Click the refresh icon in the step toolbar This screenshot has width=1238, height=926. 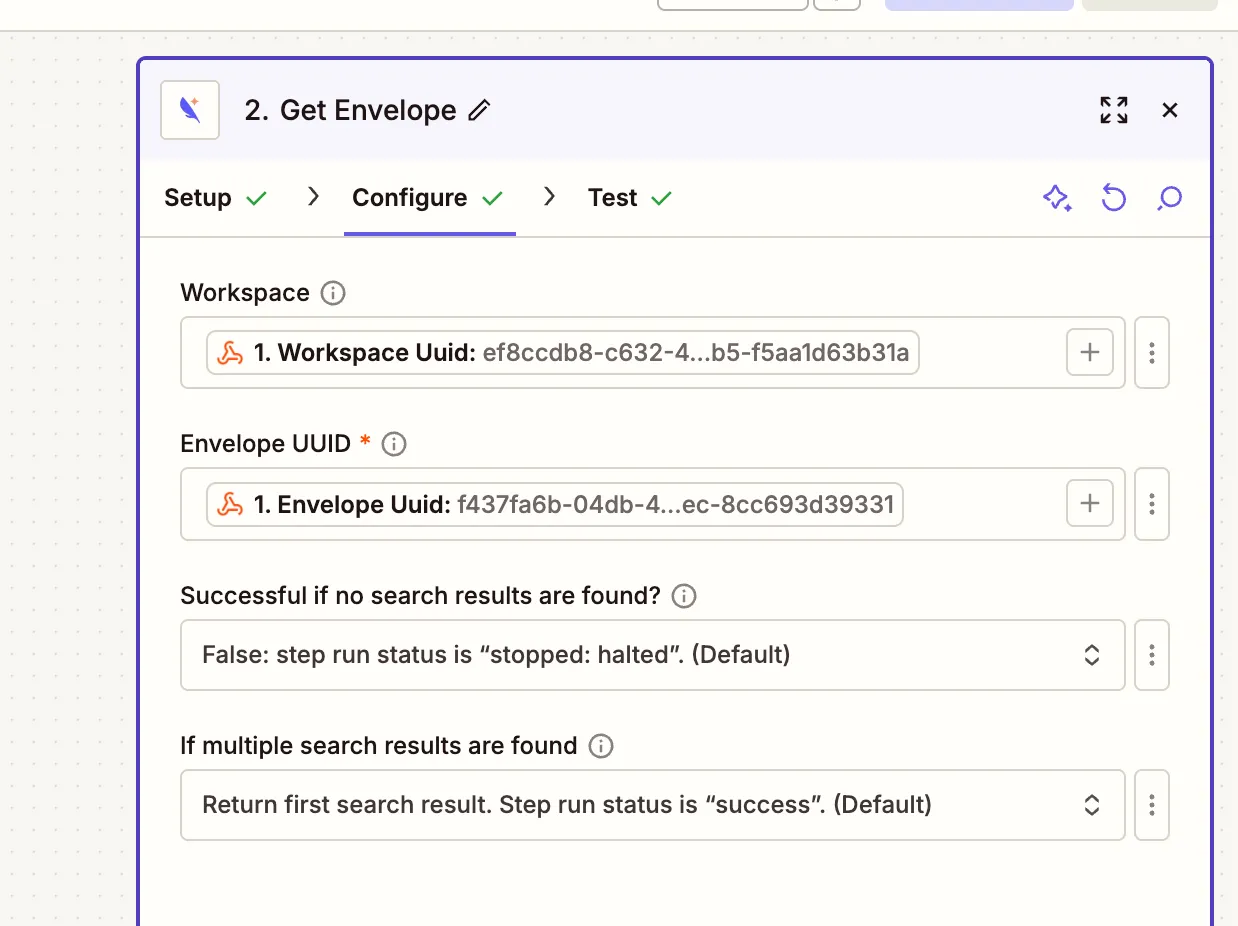click(x=1113, y=198)
